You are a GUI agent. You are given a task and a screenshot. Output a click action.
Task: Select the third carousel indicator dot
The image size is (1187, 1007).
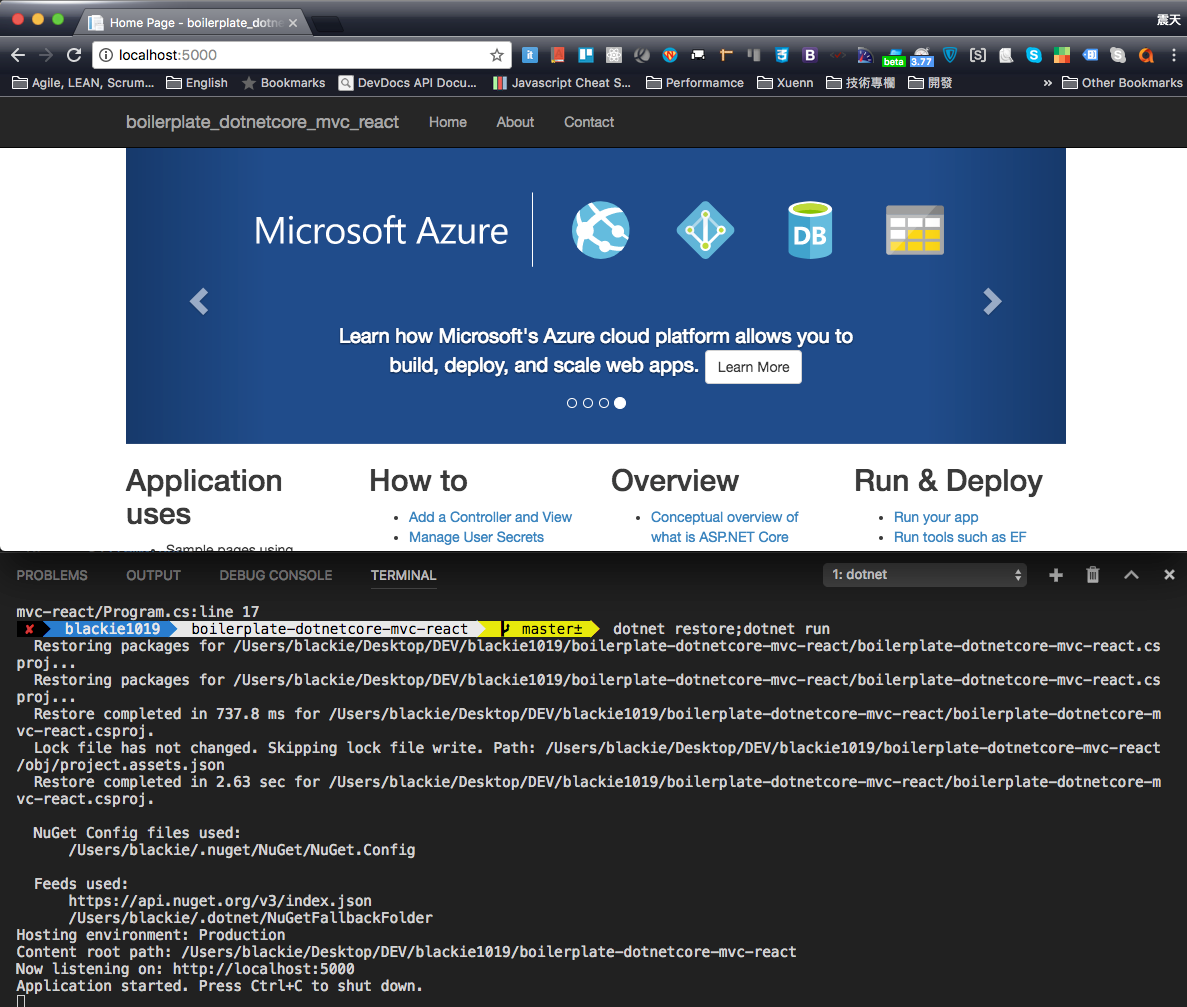604,403
